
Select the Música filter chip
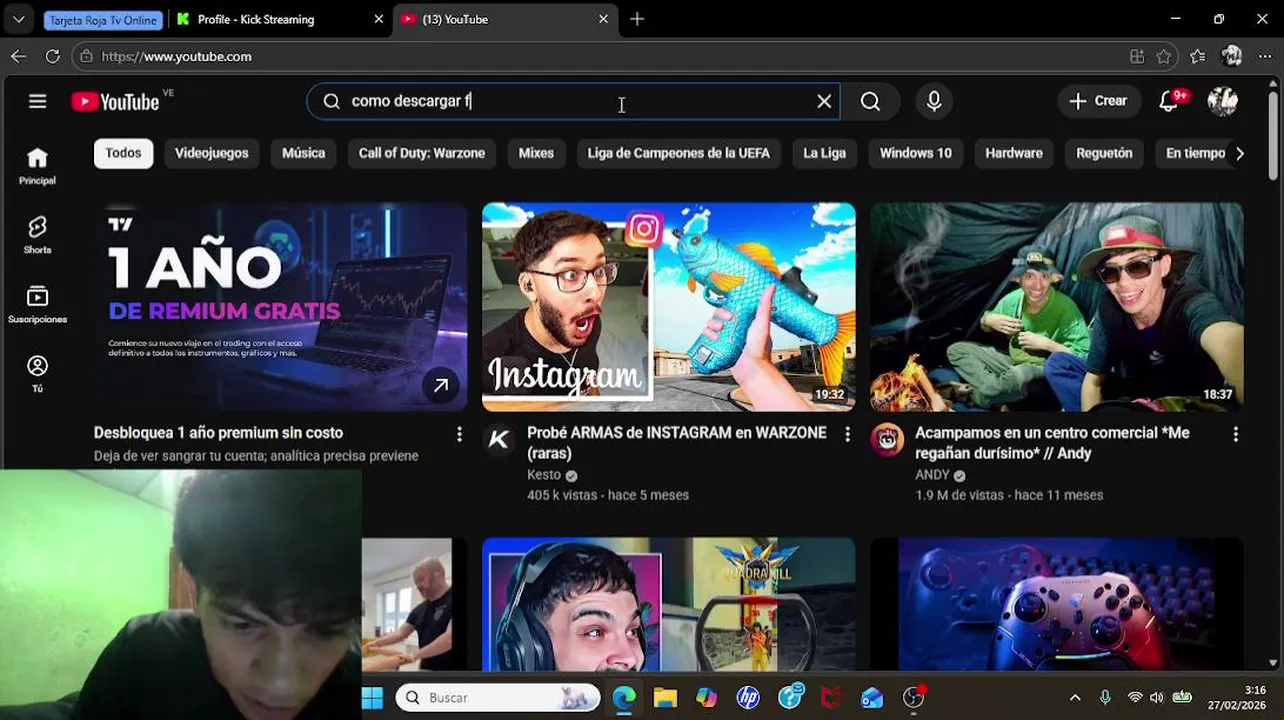303,153
